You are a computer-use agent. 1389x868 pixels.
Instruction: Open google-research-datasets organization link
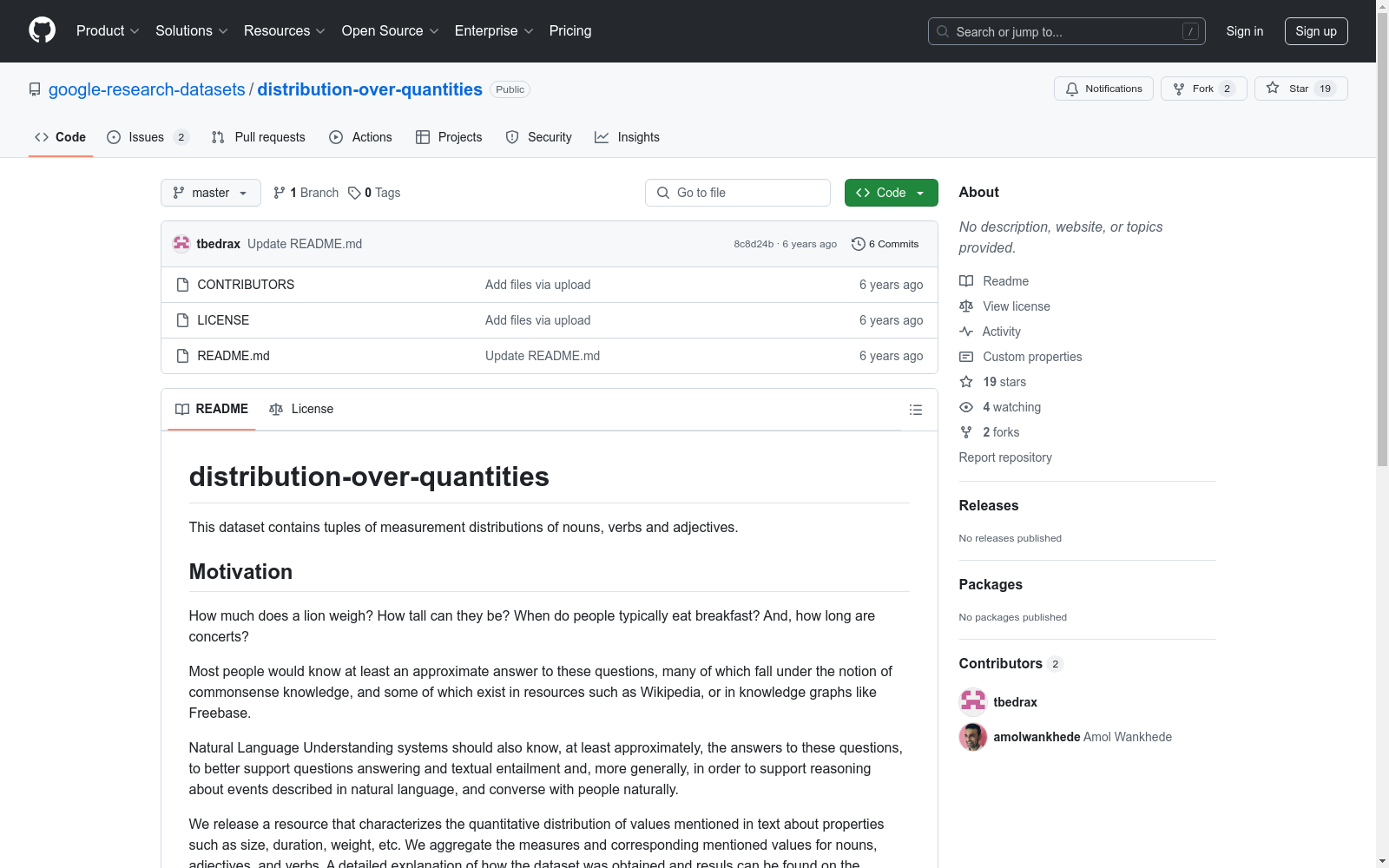coord(147,89)
